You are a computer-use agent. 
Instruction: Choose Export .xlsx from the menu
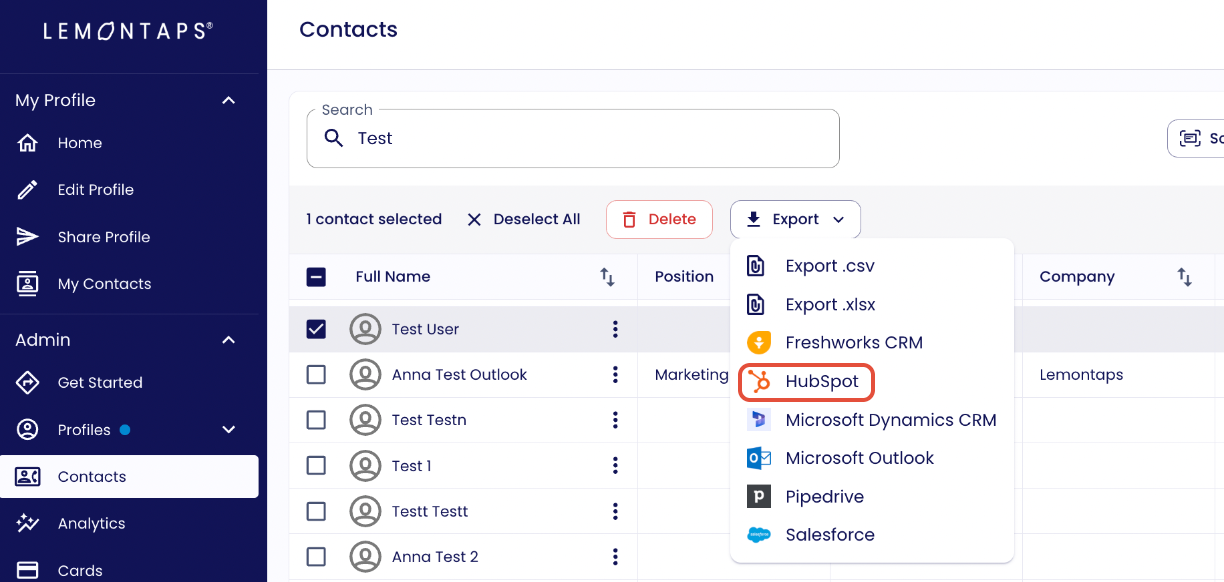872,305
